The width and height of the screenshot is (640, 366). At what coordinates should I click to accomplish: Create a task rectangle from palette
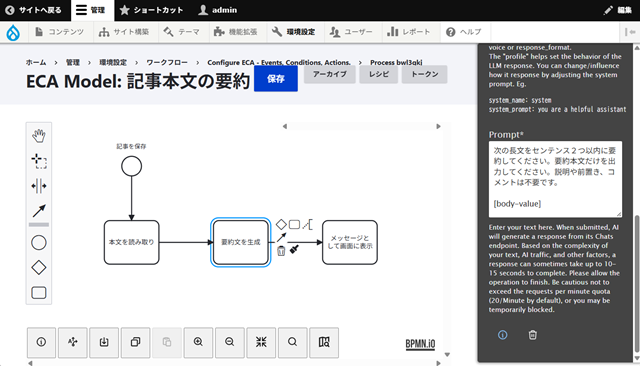(39, 293)
